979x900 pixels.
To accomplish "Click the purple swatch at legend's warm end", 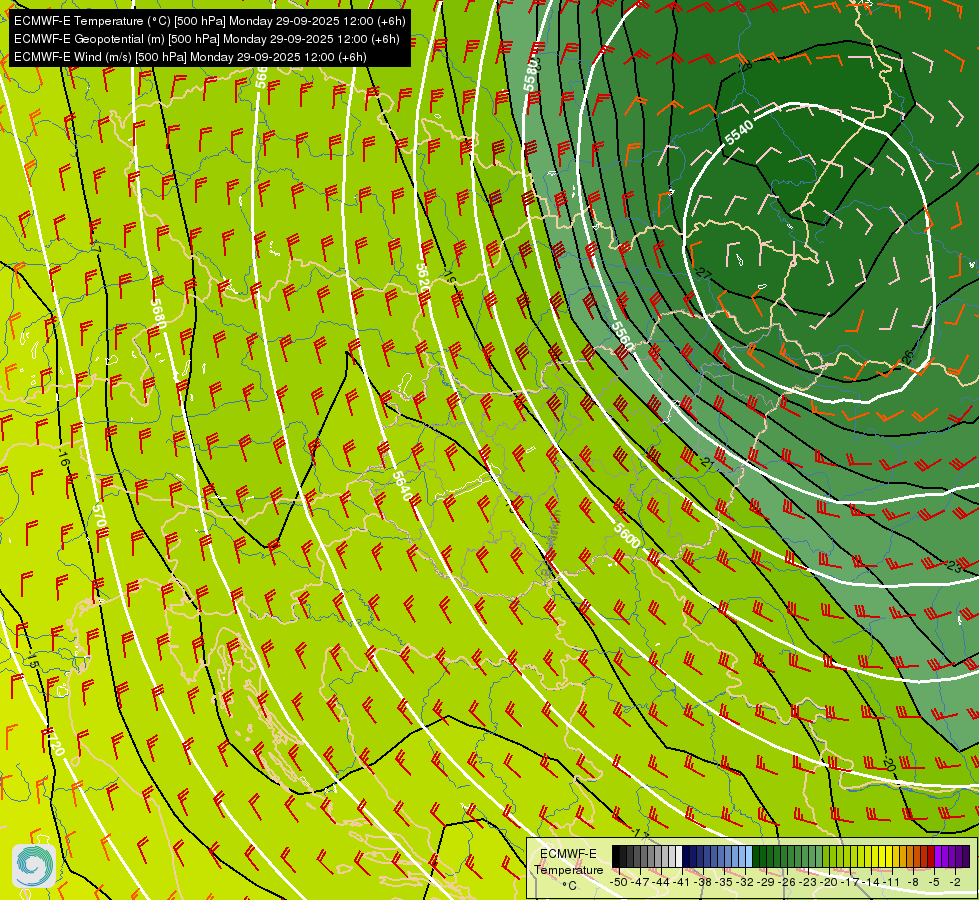I will coord(966,857).
